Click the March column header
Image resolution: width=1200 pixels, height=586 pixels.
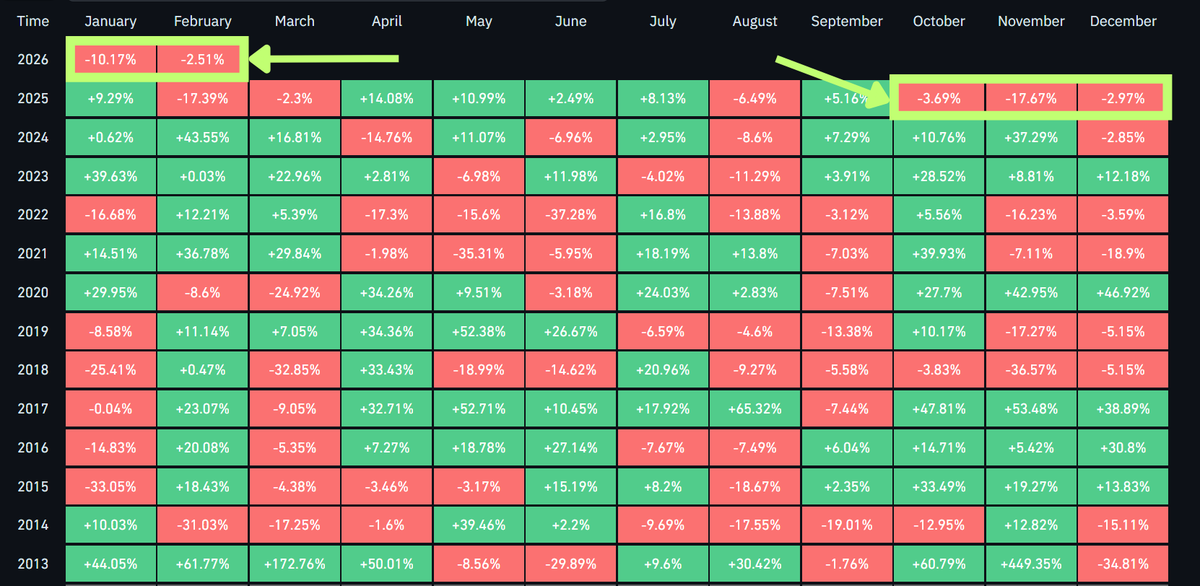pyautogui.click(x=294, y=21)
